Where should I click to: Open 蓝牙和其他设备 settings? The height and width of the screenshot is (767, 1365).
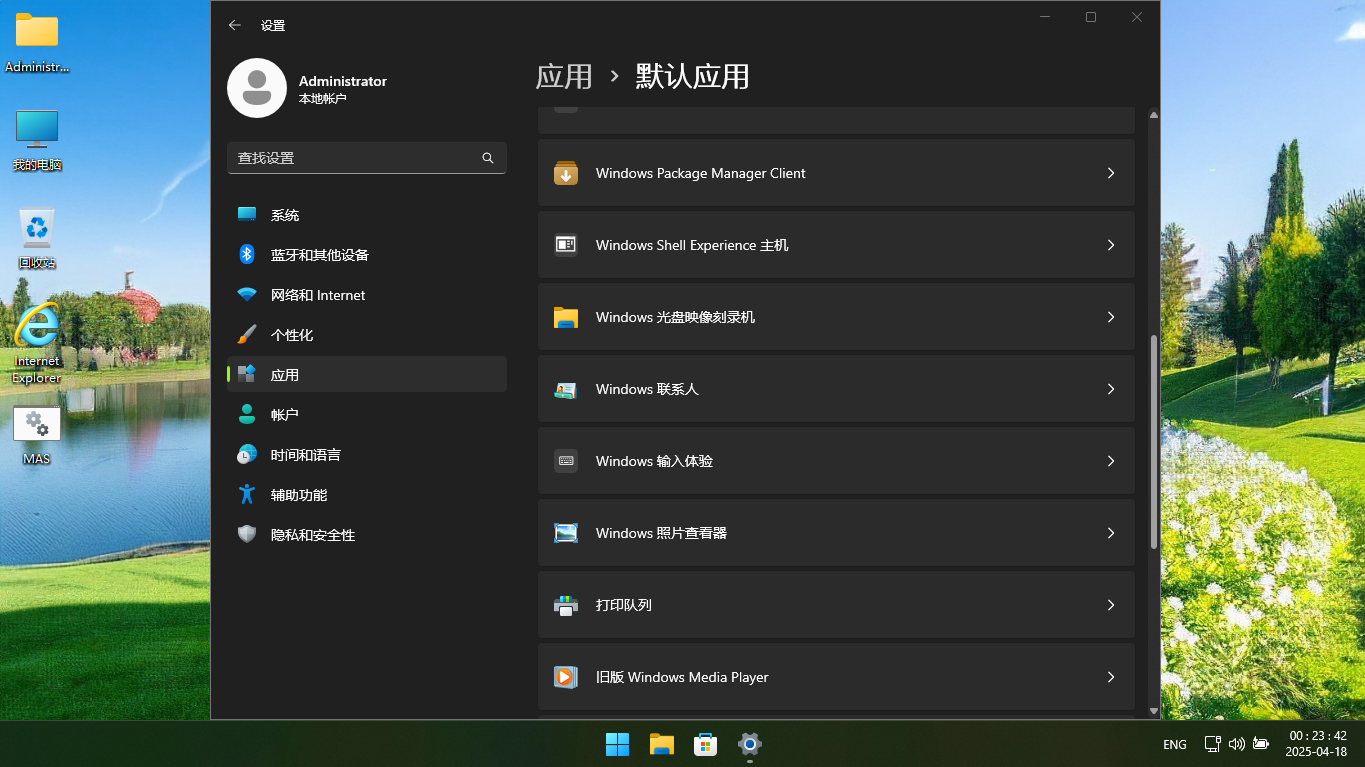[x=367, y=255]
